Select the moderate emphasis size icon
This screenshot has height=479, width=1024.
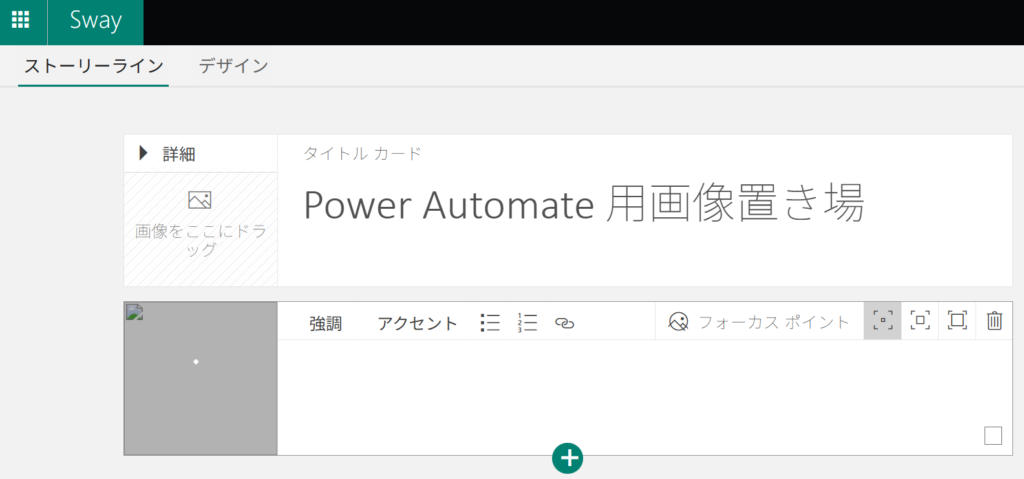click(x=920, y=321)
